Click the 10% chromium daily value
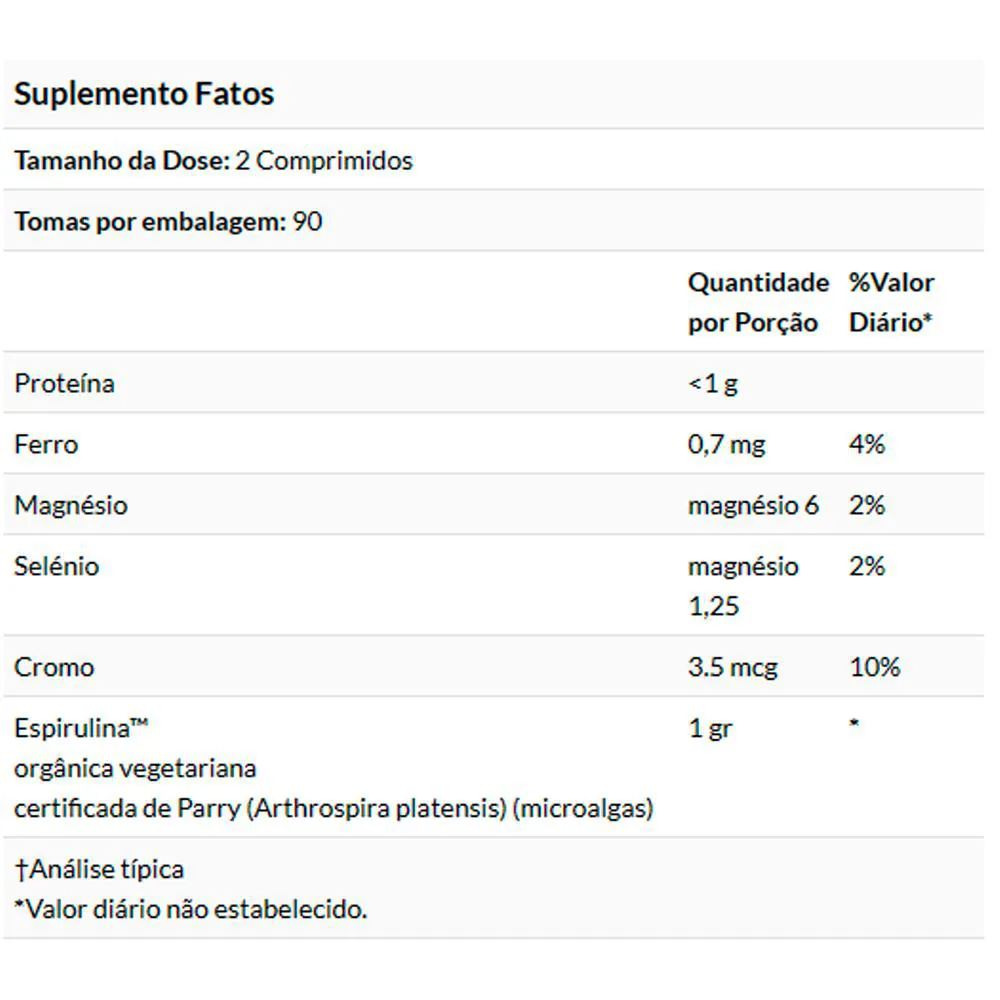The width and height of the screenshot is (1000, 1000). coord(874,668)
